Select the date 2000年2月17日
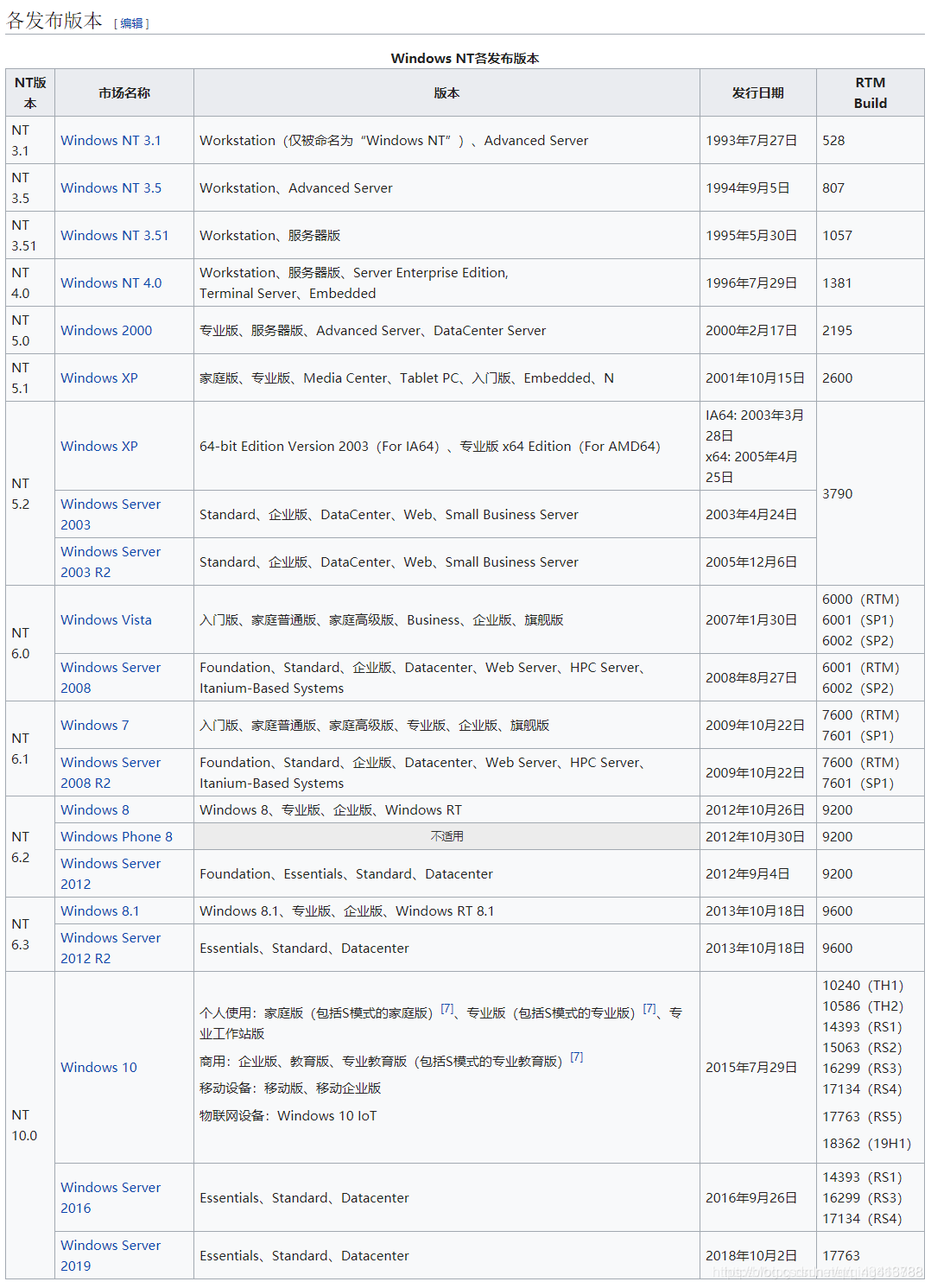The height and width of the screenshot is (1288, 931). pyautogui.click(x=751, y=331)
